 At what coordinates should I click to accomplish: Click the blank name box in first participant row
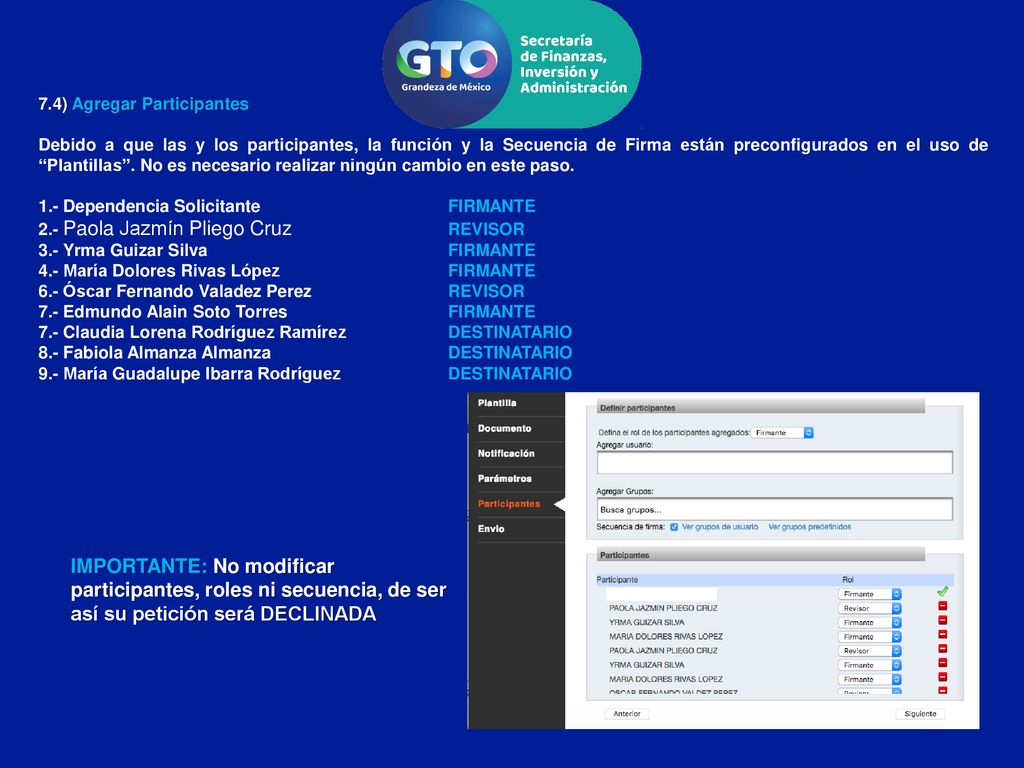tap(661, 594)
